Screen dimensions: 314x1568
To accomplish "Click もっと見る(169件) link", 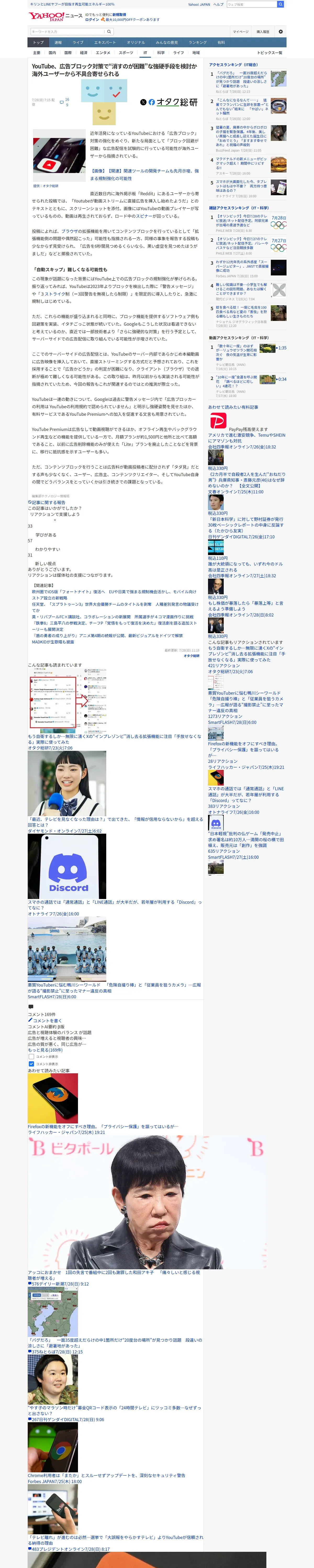I will 45,1050.
